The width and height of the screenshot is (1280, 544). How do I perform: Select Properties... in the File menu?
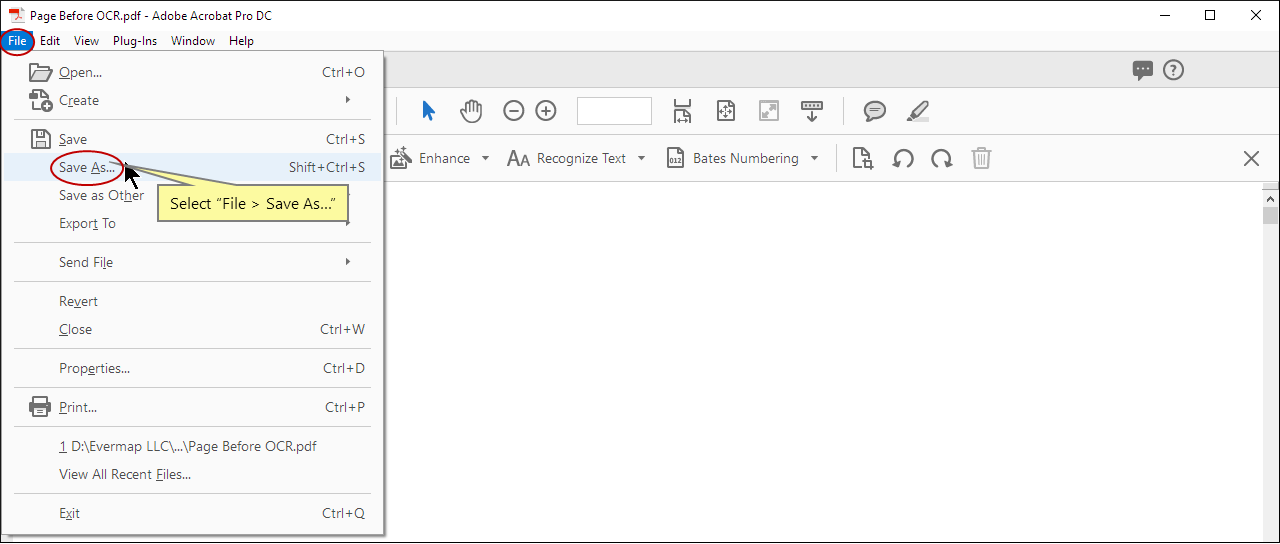point(94,369)
